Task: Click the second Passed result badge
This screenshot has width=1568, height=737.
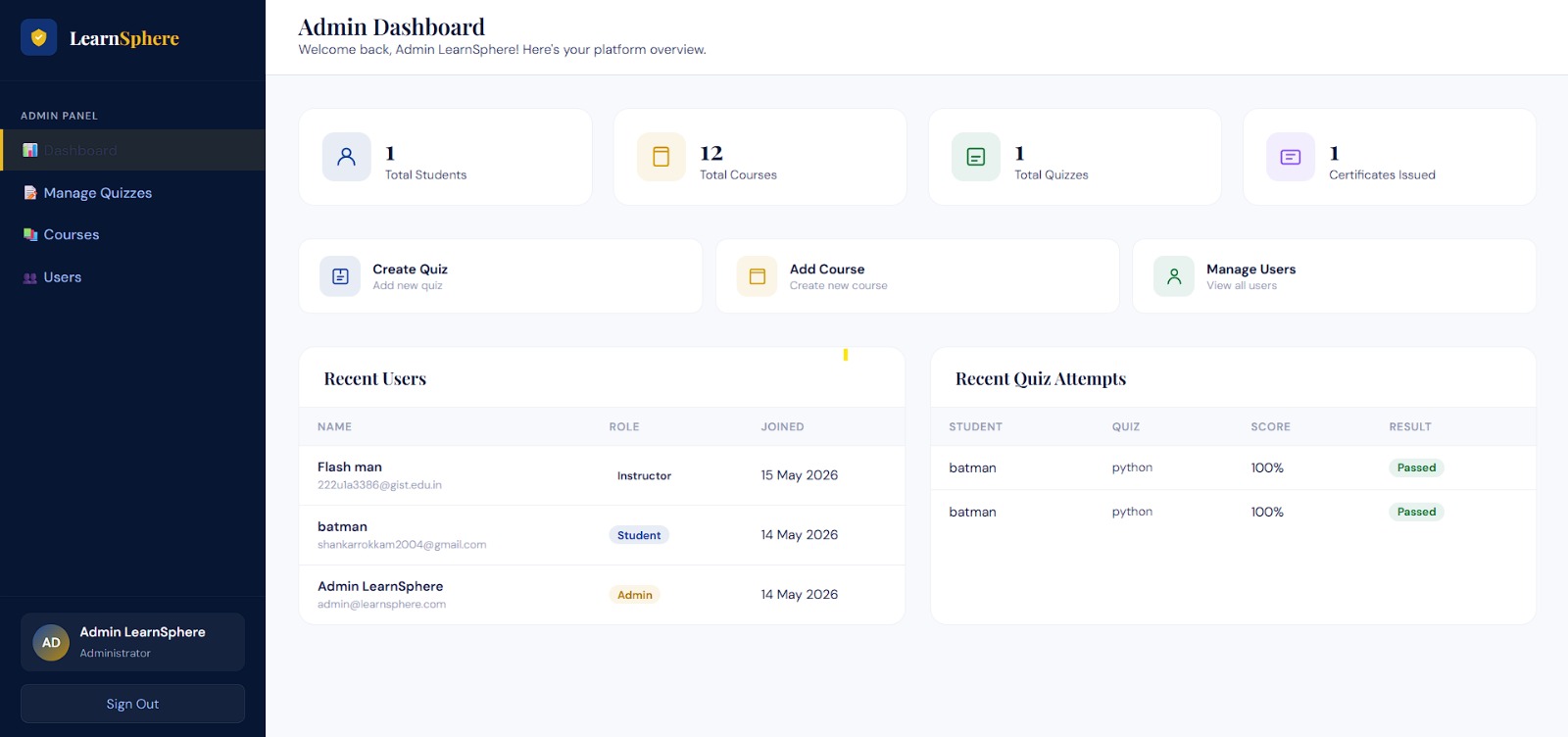Action: 1416,512
